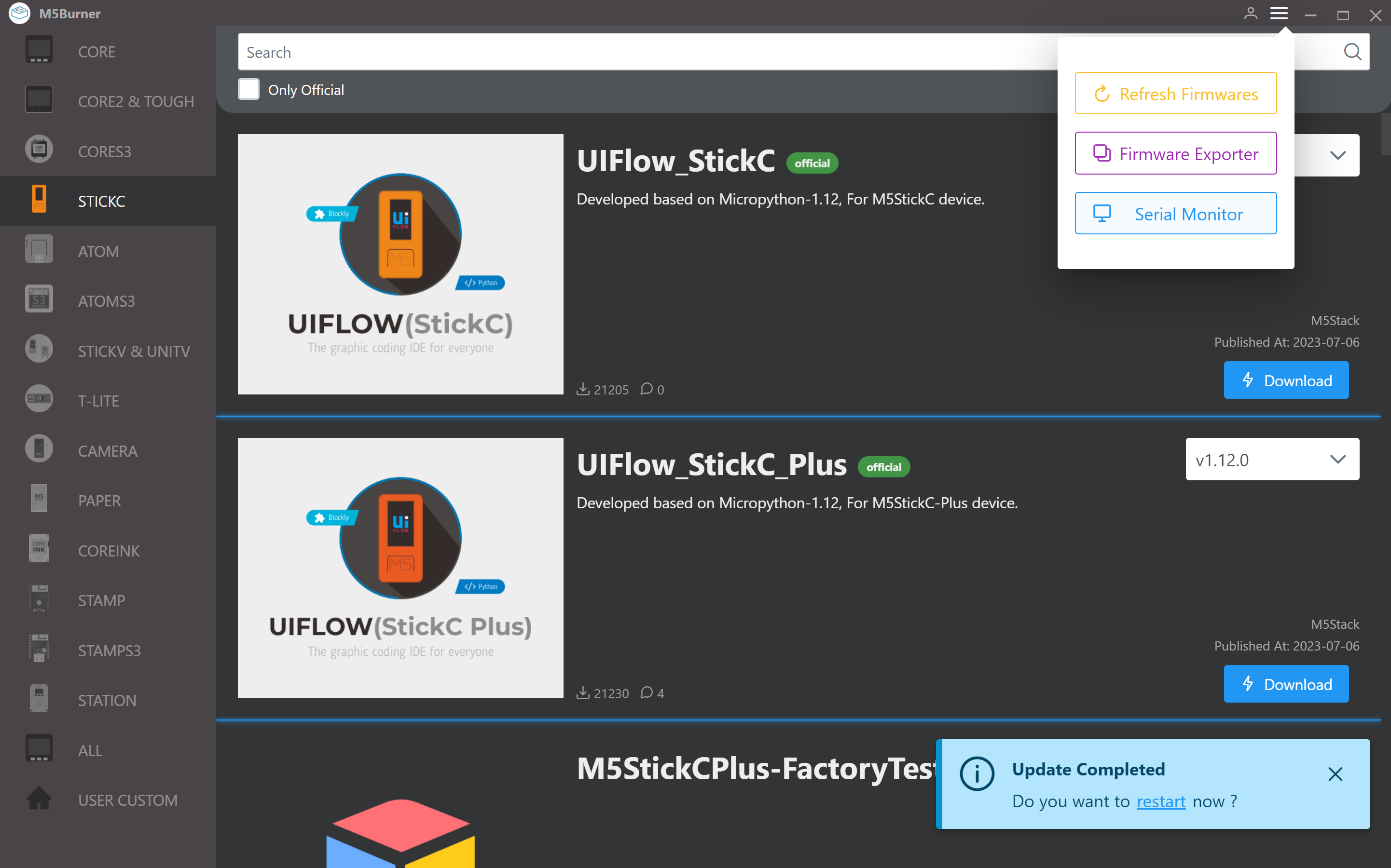Select the ATOMS3 device icon

point(39,299)
